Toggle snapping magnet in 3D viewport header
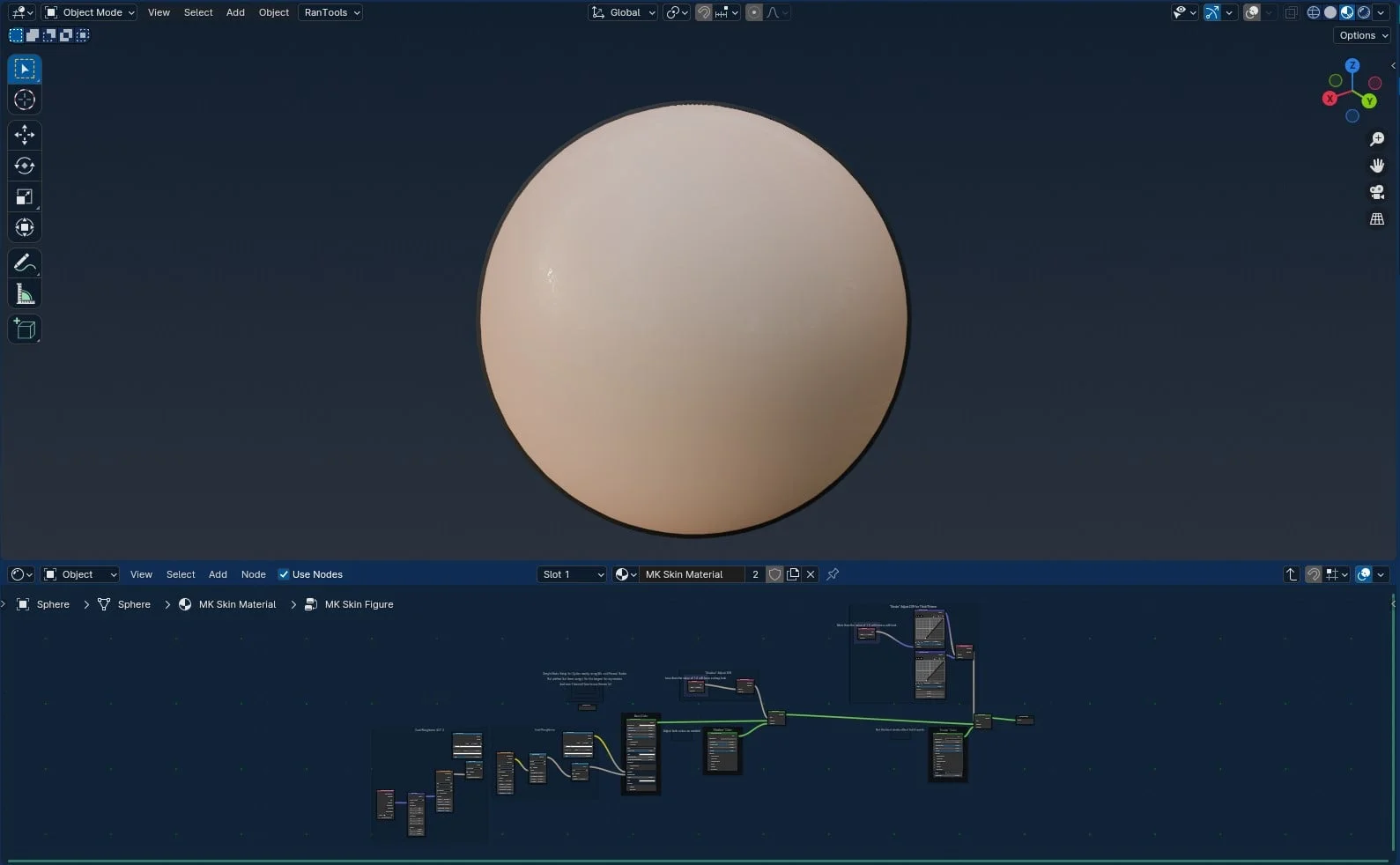 tap(704, 12)
